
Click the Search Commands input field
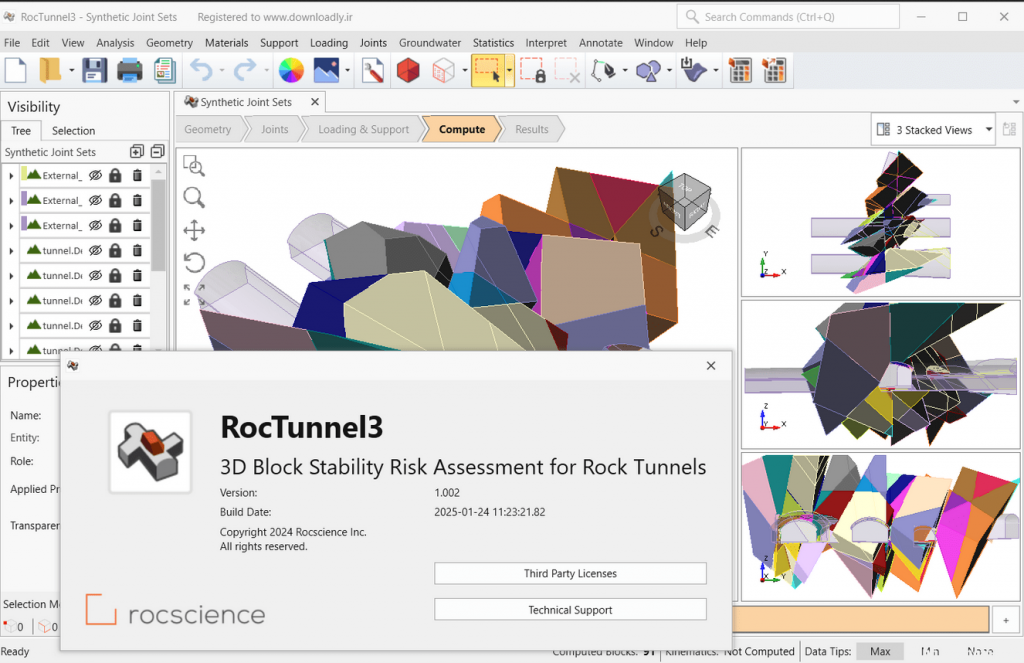click(788, 17)
